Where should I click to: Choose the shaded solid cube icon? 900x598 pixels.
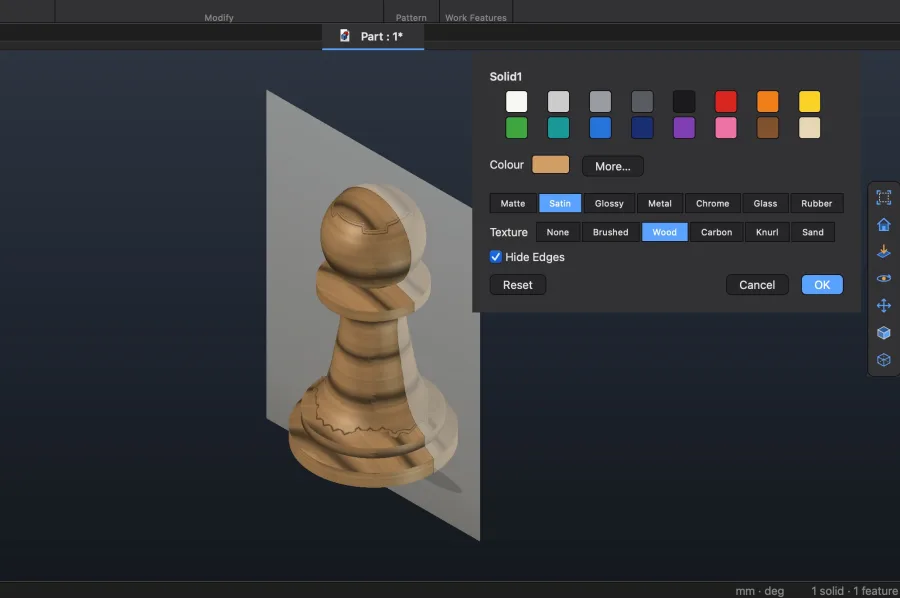tap(883, 333)
